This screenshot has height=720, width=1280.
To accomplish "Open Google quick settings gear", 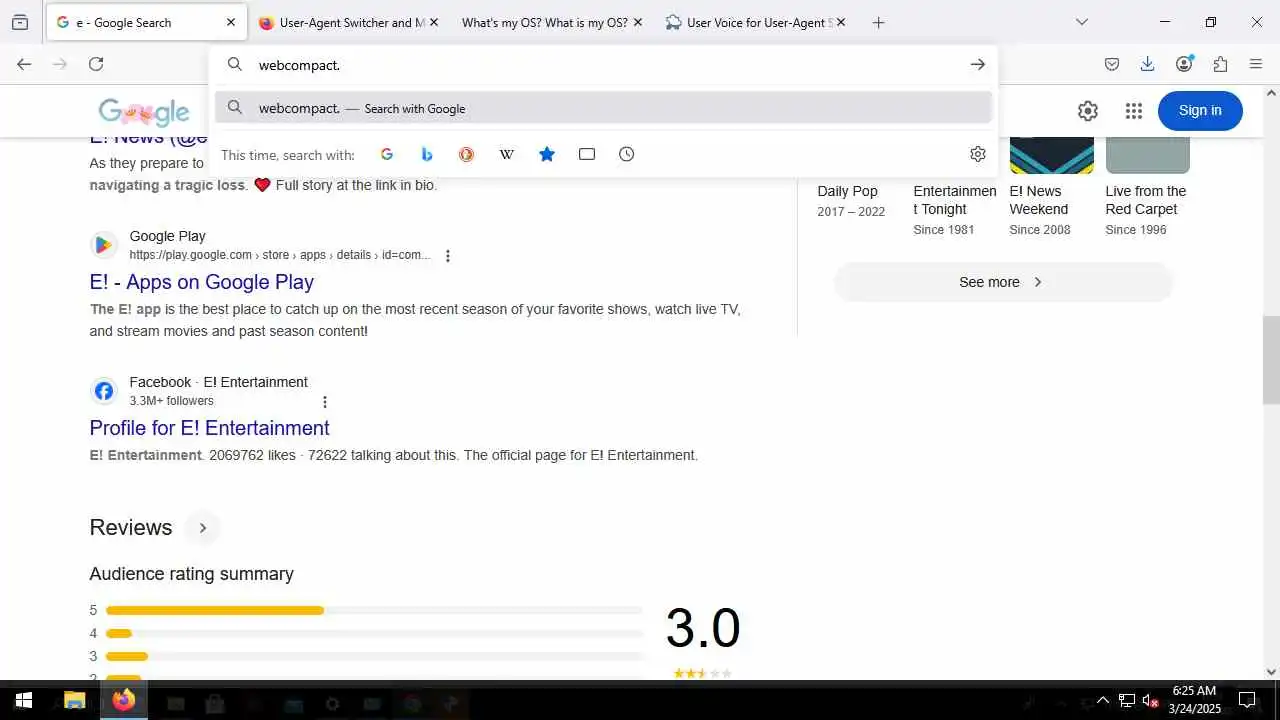I will [1088, 111].
